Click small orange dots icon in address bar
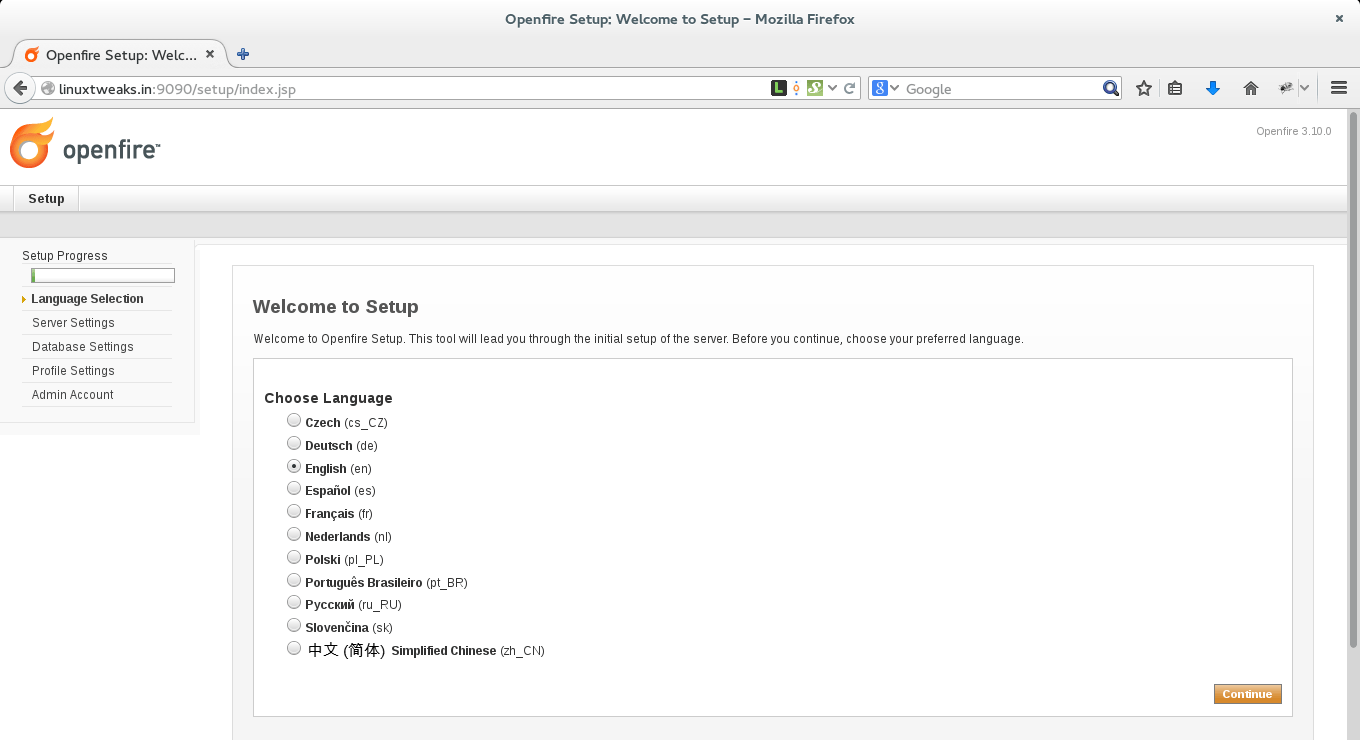This screenshot has width=1360, height=740. tap(796, 88)
